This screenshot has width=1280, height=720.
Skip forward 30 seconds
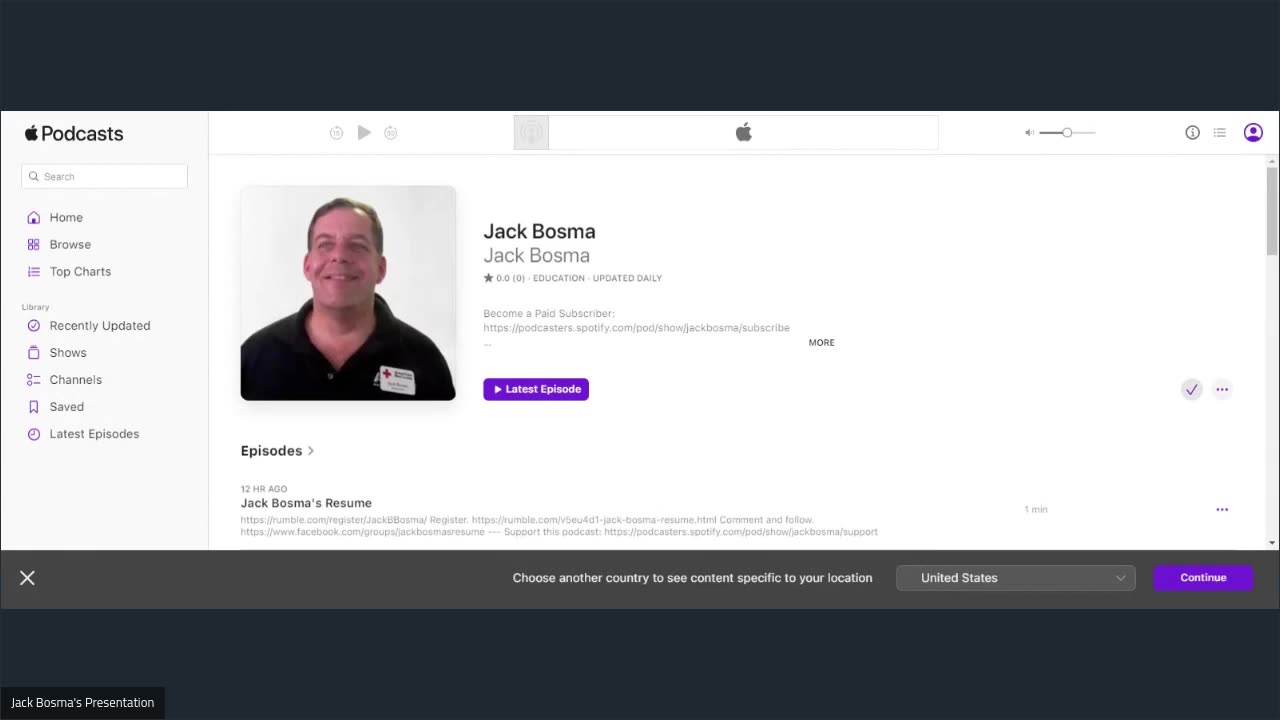pos(391,133)
